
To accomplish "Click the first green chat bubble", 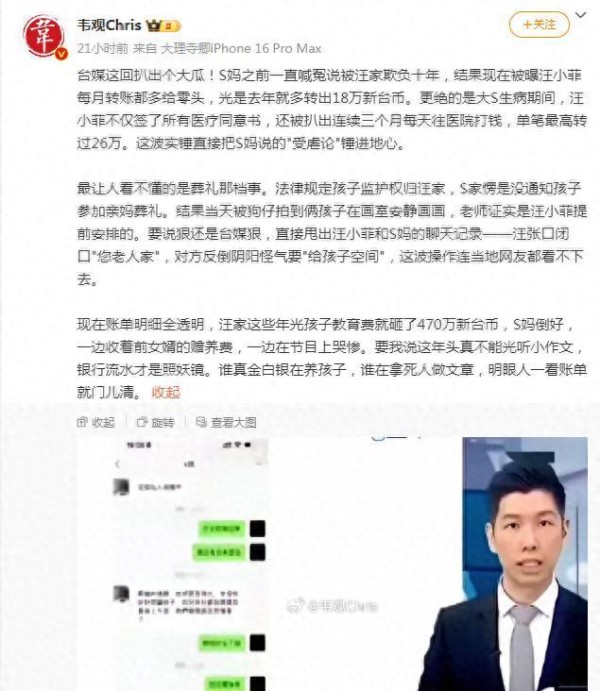I will tap(222, 528).
